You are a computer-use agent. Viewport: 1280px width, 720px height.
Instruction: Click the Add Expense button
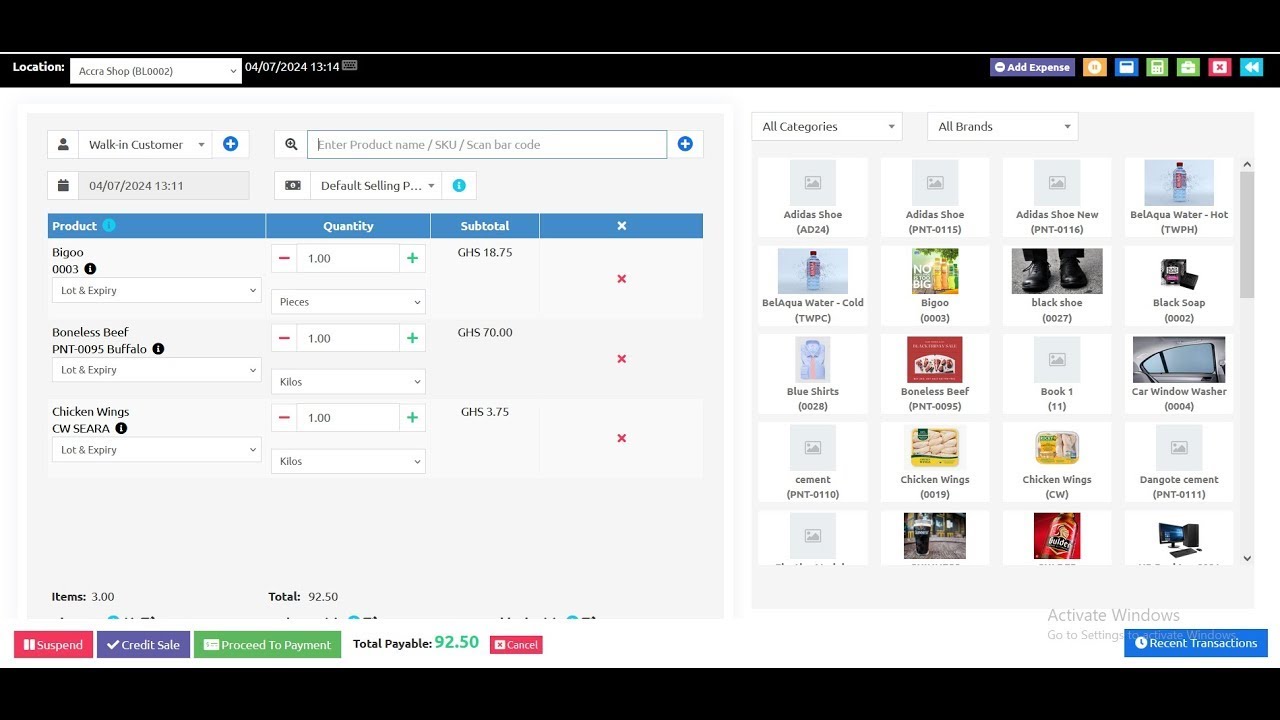point(1032,67)
